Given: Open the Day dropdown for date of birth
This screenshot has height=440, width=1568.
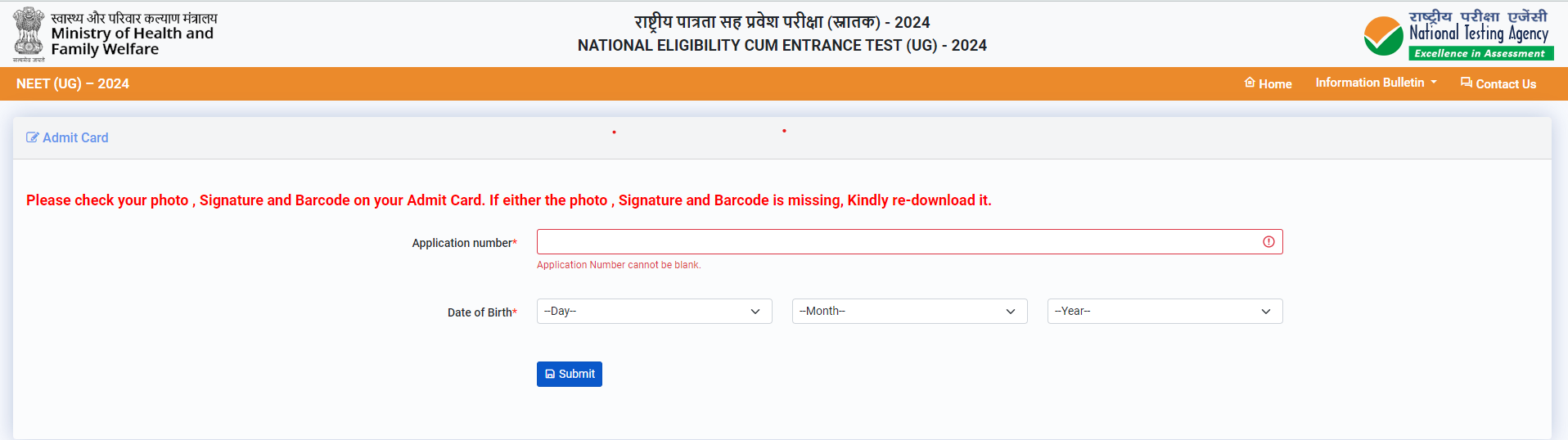Looking at the screenshot, I should click(x=654, y=312).
